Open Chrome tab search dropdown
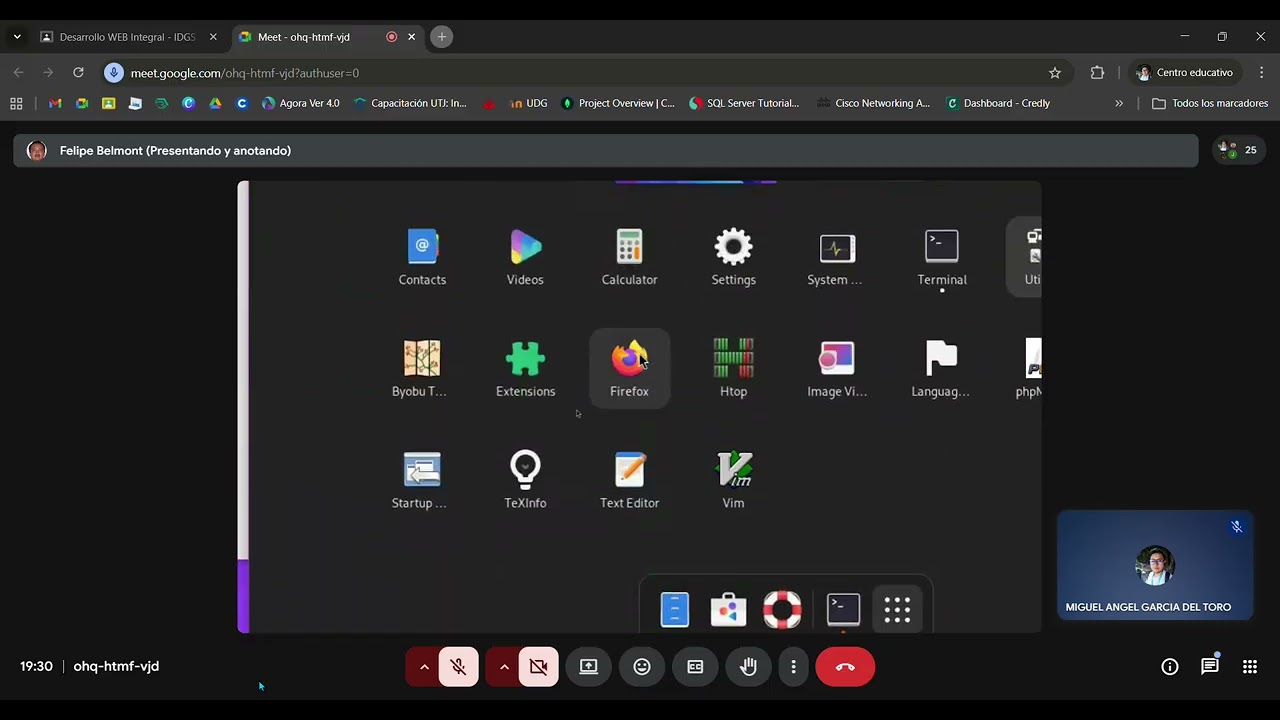Viewport: 1280px width, 720px height. pos(17,37)
